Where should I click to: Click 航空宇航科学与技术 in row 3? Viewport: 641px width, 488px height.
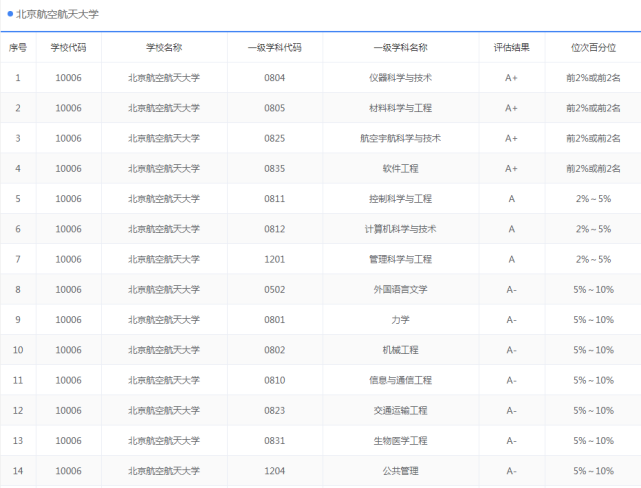coord(401,138)
